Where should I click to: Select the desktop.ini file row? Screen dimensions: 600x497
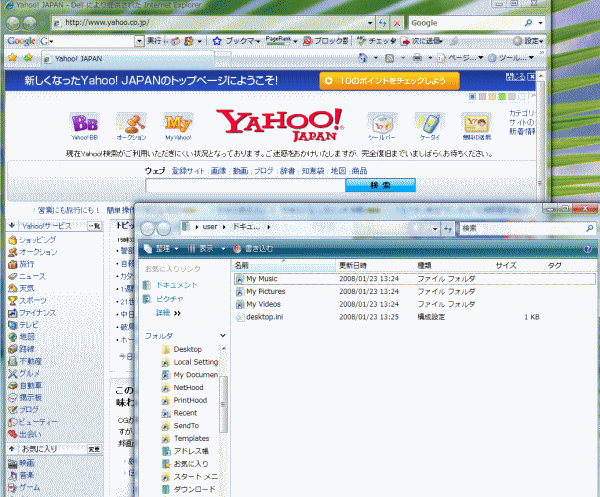414,317
